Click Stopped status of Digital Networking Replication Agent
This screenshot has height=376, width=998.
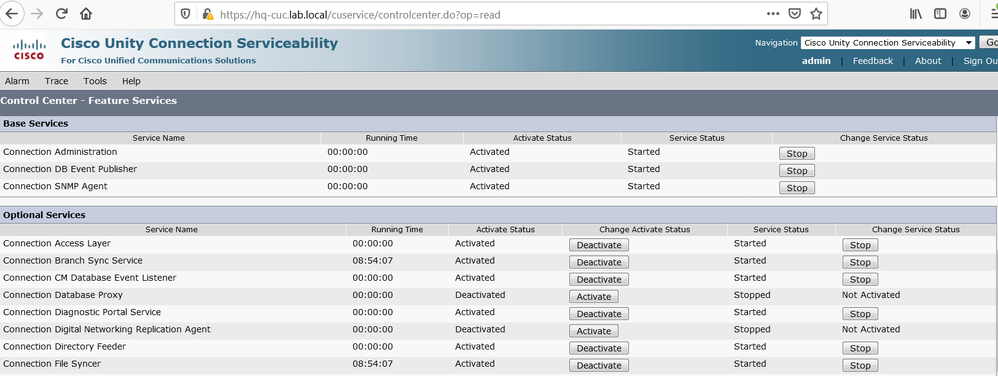tap(752, 330)
